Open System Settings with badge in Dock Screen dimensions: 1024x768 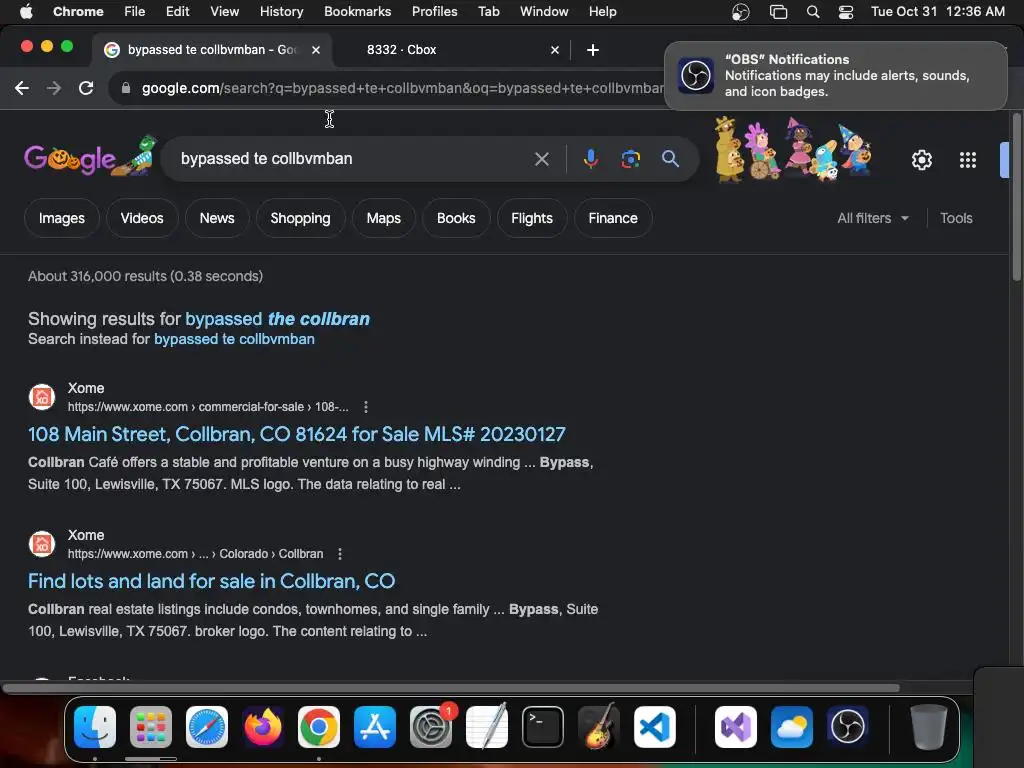point(431,727)
